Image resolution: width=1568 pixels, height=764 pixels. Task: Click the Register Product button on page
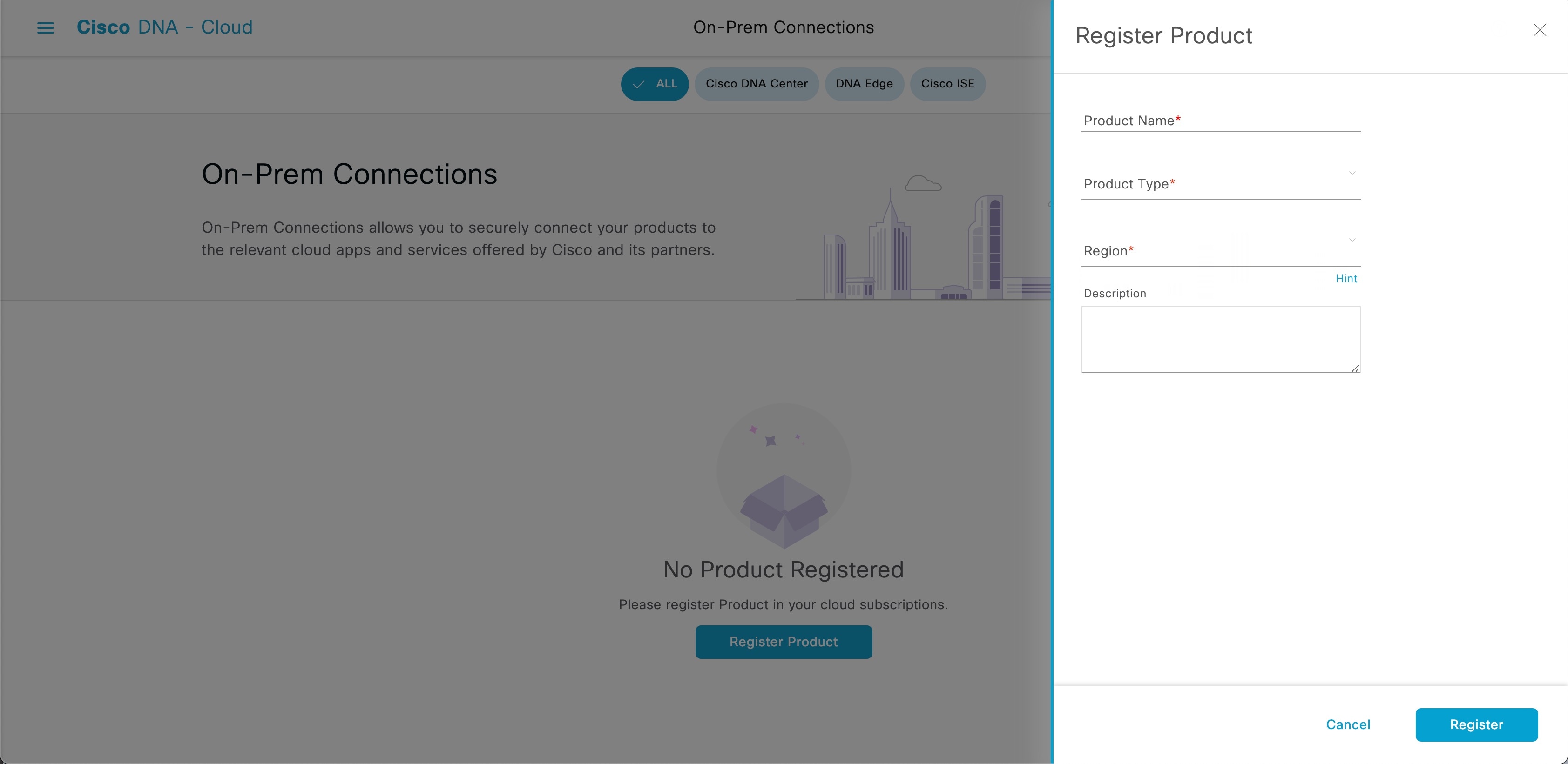click(x=784, y=642)
